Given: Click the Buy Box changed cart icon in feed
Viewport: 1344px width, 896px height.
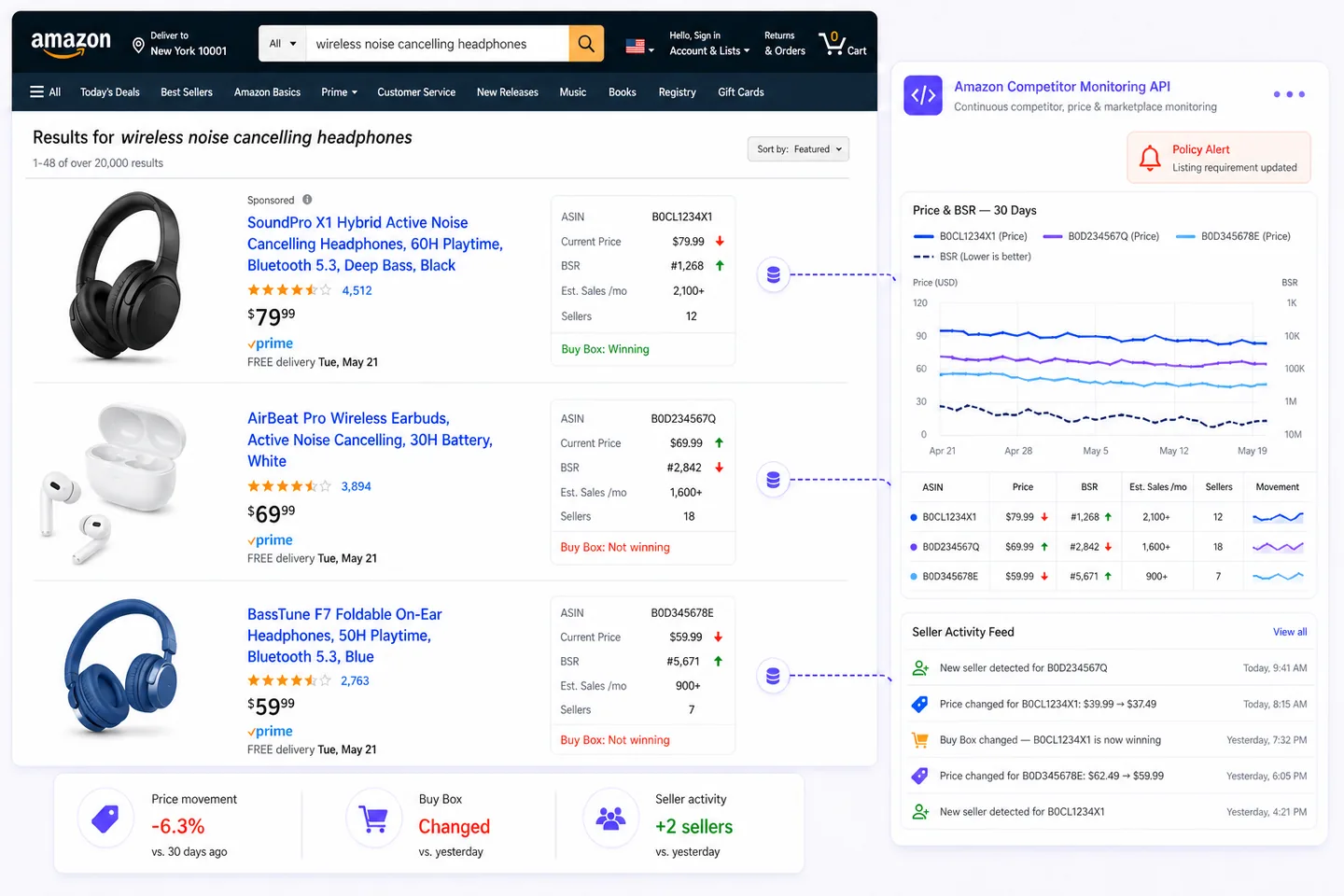Looking at the screenshot, I should pos(920,740).
